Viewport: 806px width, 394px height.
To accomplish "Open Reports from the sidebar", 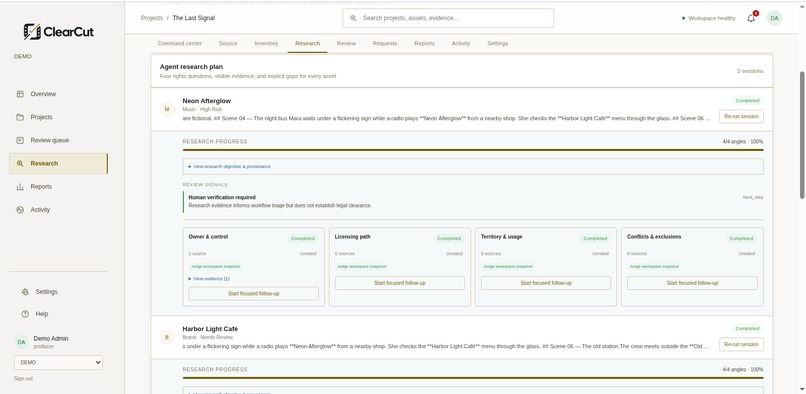I will [58, 187].
